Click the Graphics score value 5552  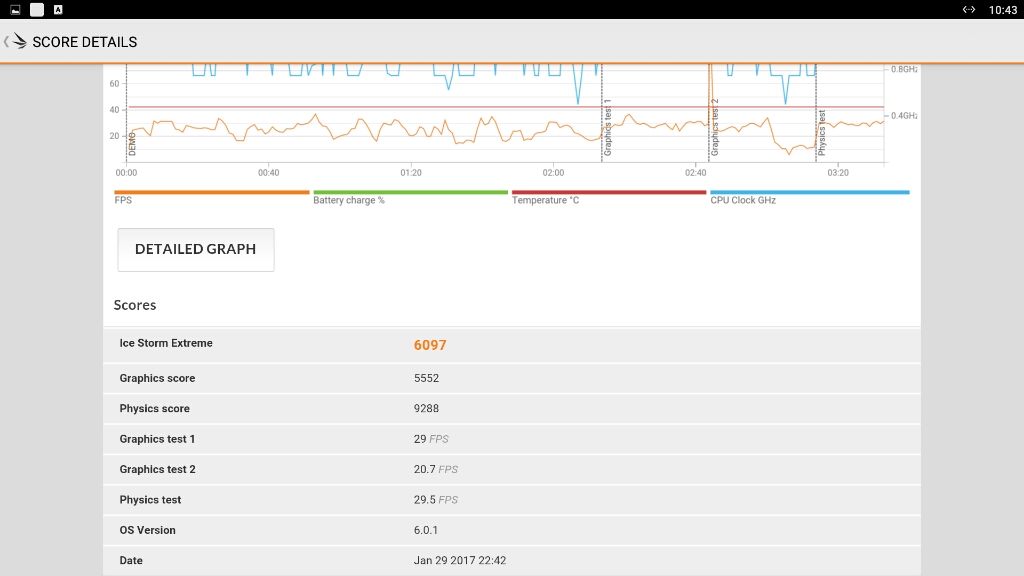pos(426,378)
